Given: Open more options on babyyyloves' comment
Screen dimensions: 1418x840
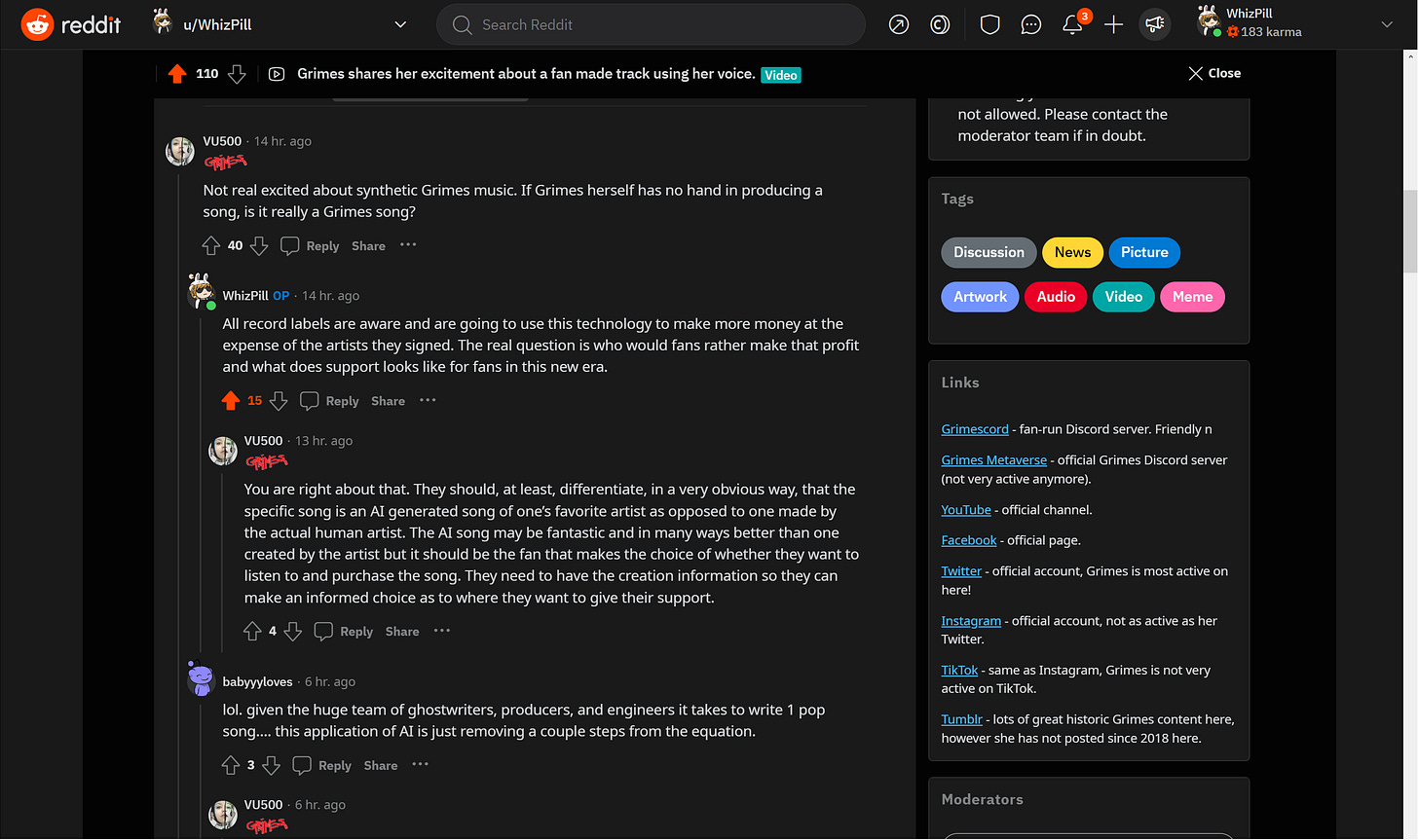Looking at the screenshot, I should click(x=421, y=765).
